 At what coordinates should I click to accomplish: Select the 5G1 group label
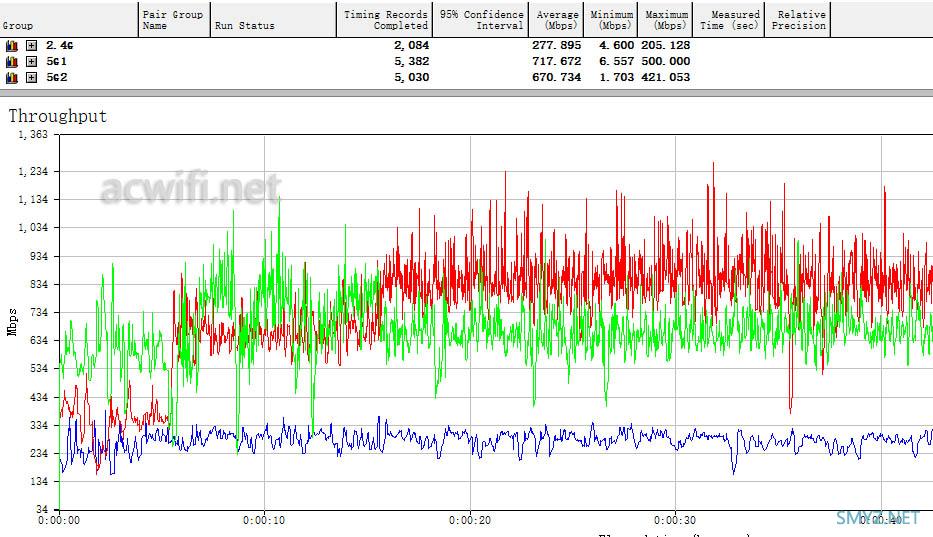[57, 61]
